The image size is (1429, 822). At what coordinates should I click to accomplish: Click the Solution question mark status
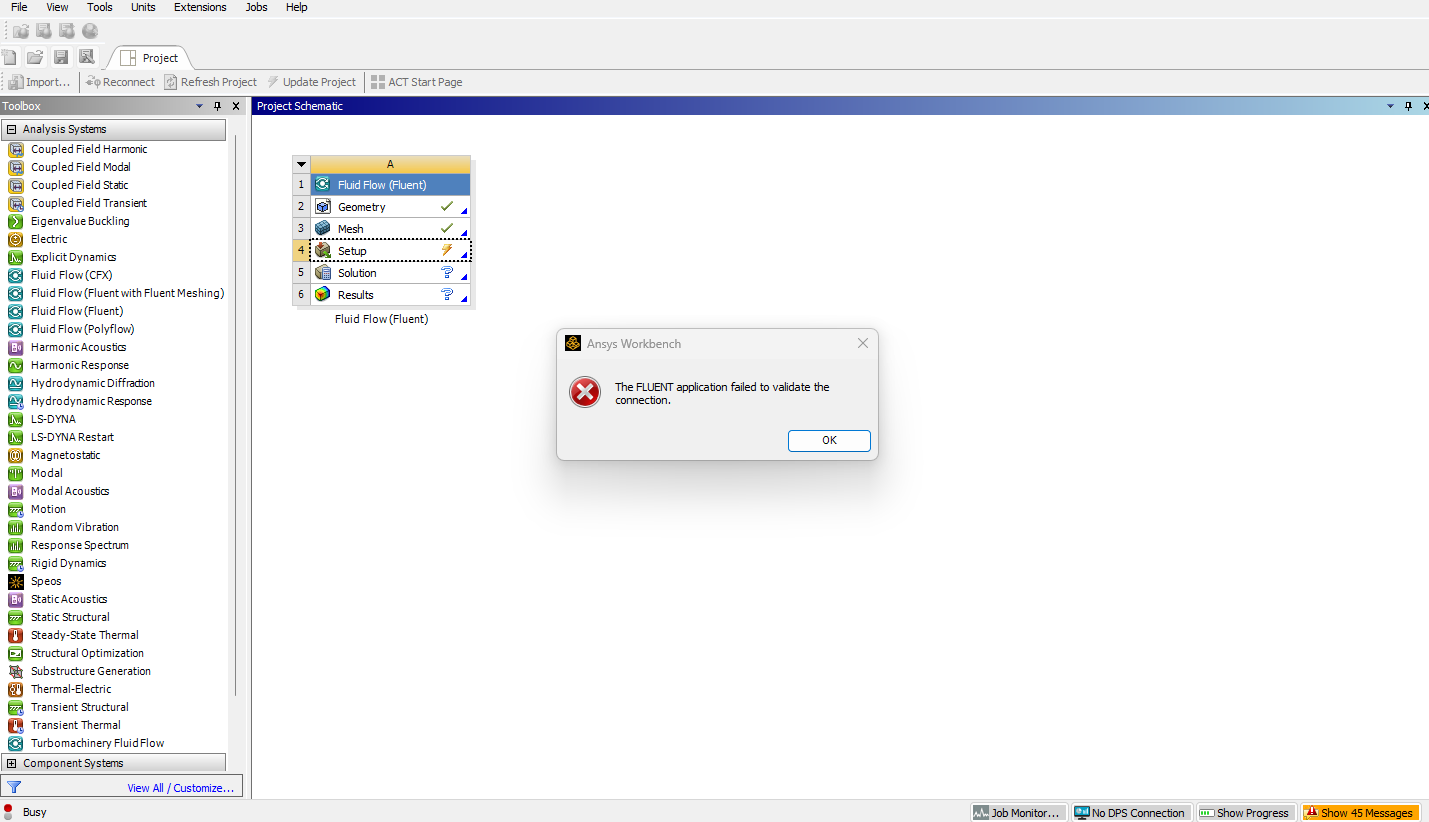[x=447, y=272]
